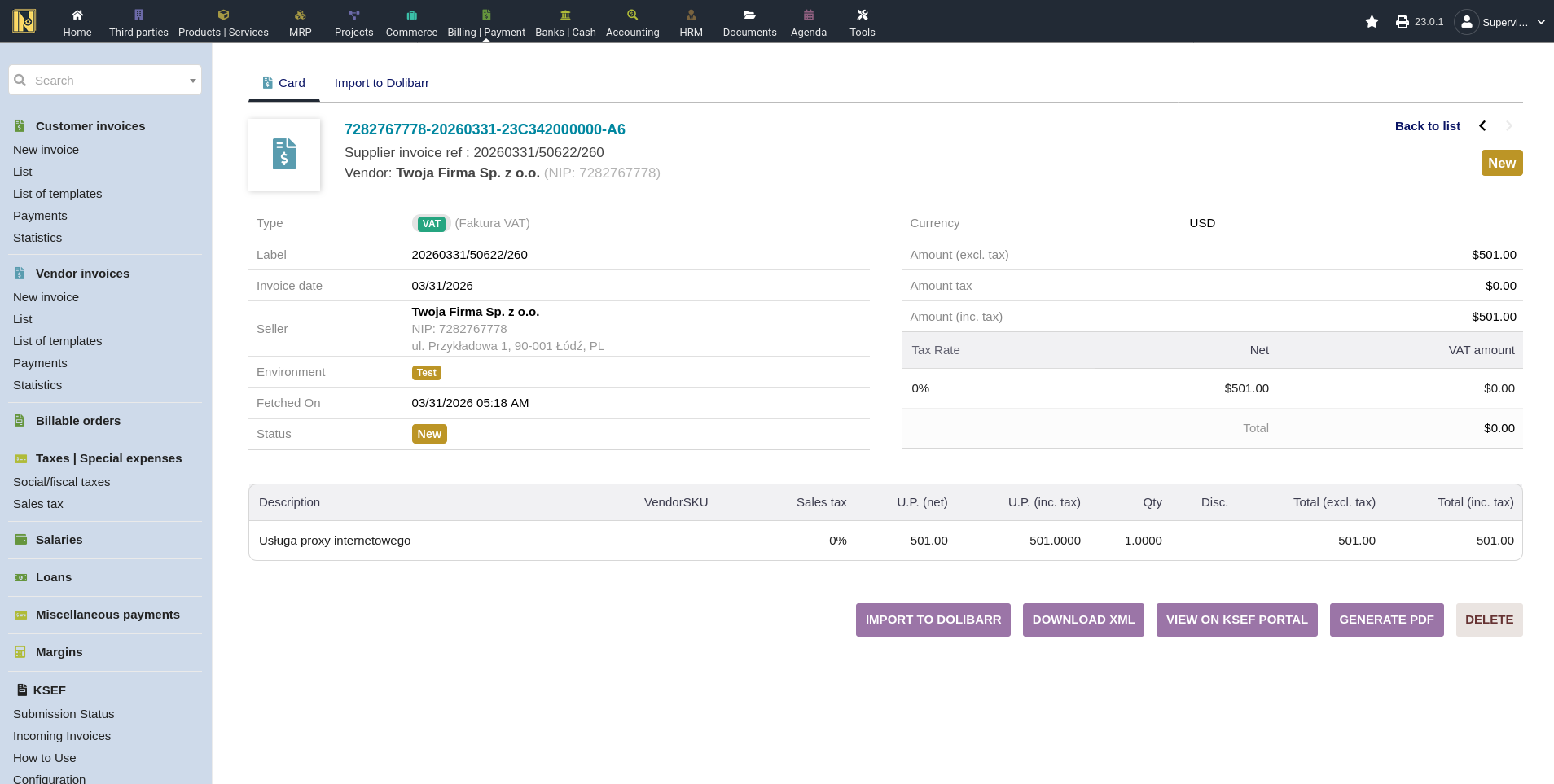The width and height of the screenshot is (1554, 784).
Task: Click the Delete button
Action: coord(1489,620)
